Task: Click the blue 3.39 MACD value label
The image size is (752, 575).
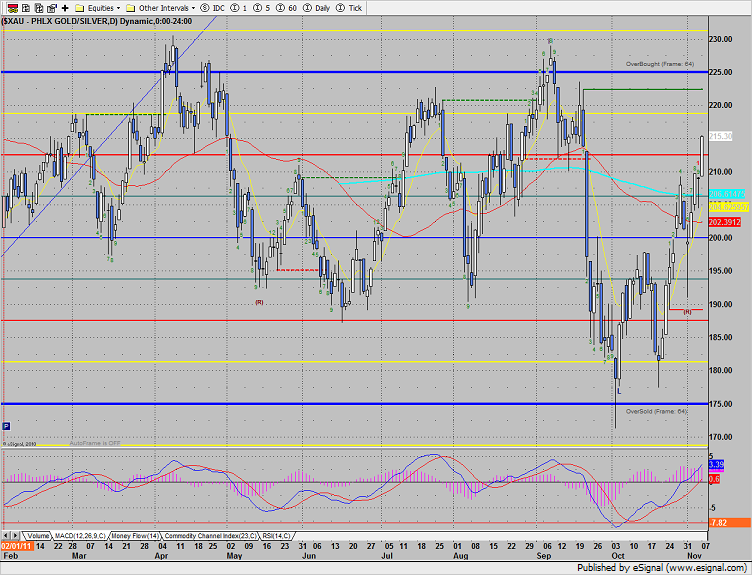Action: coord(716,464)
